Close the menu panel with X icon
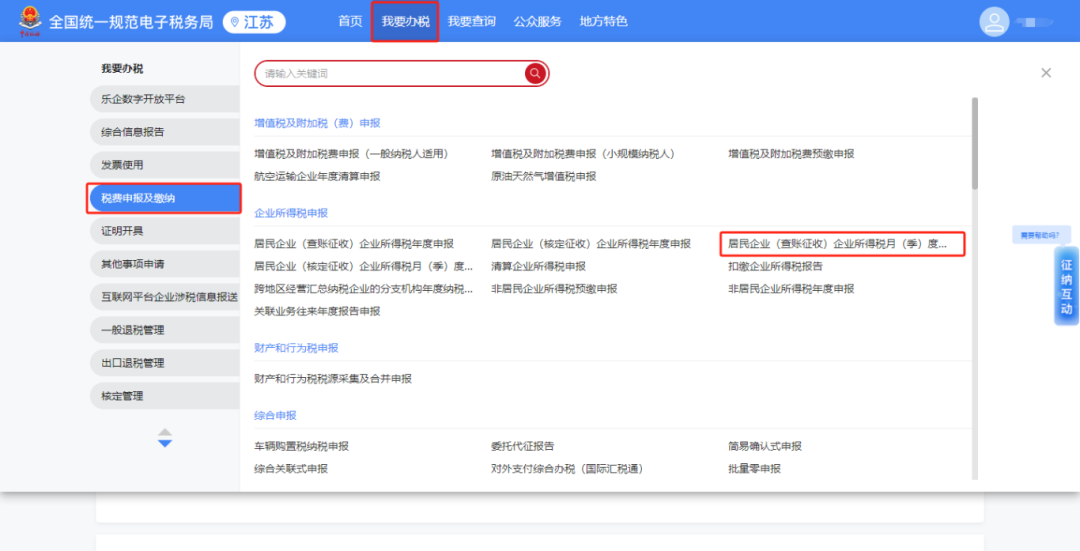This screenshot has height=551, width=1080. [1046, 73]
